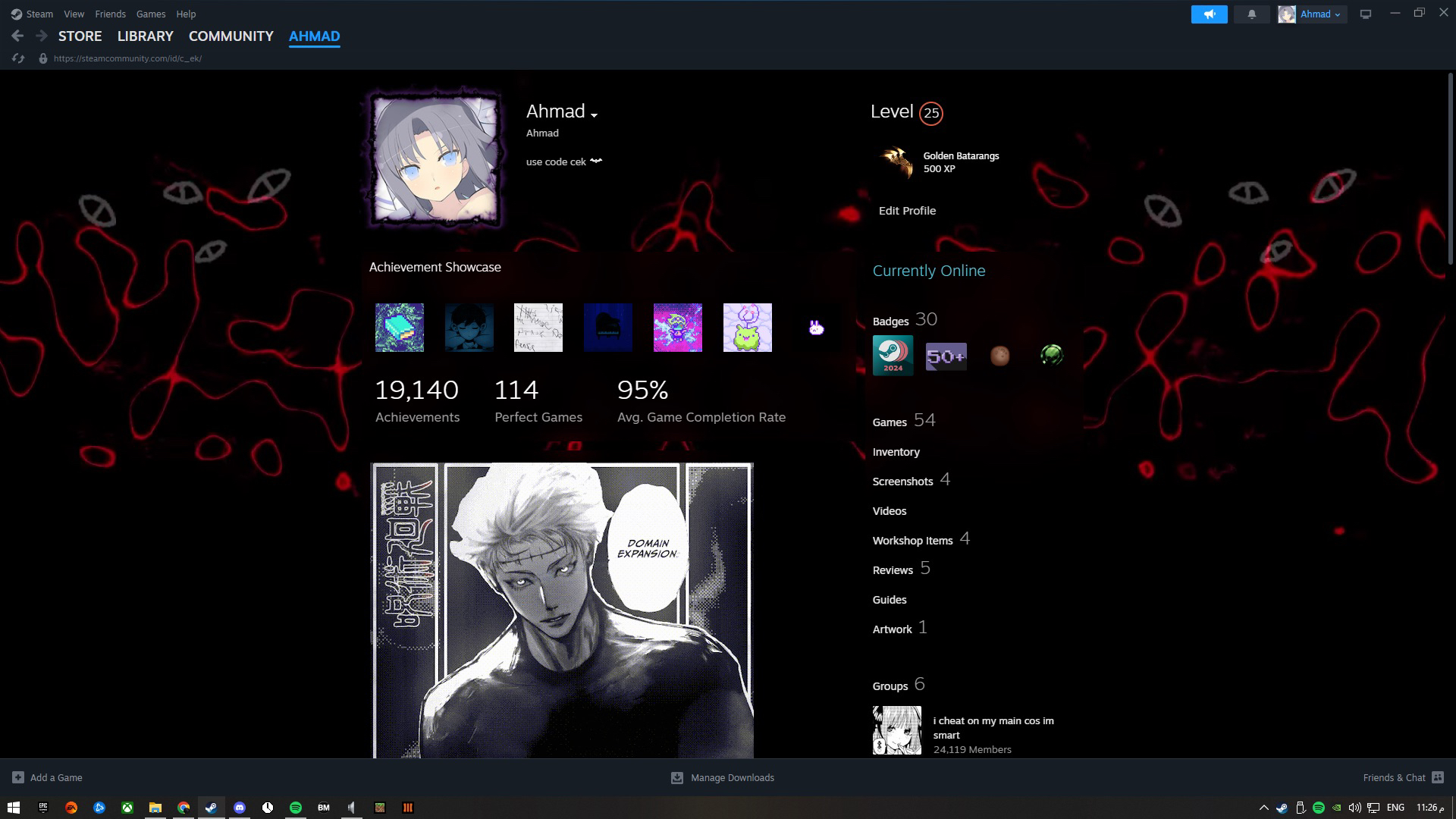Switch to the STORE tab
The height and width of the screenshot is (819, 1456).
(x=80, y=36)
